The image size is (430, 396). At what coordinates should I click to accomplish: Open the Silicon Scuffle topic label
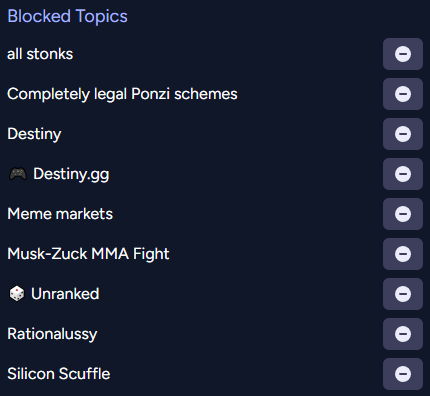tap(59, 374)
